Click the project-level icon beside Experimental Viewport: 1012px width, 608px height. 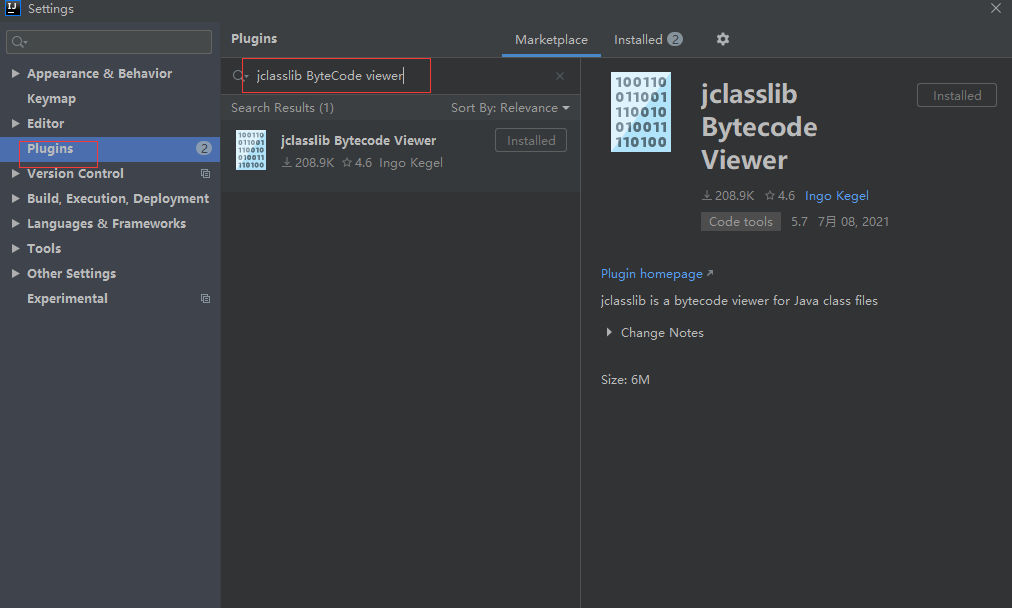point(205,299)
